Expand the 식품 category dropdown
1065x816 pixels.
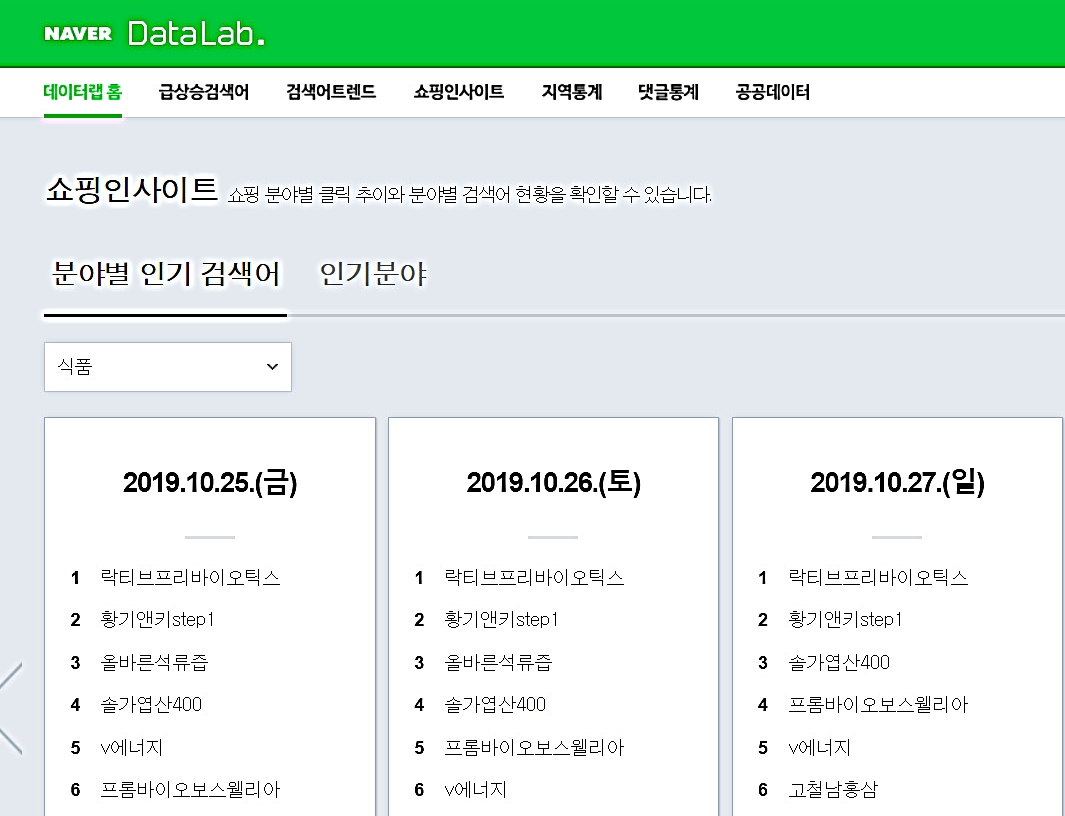pos(168,367)
